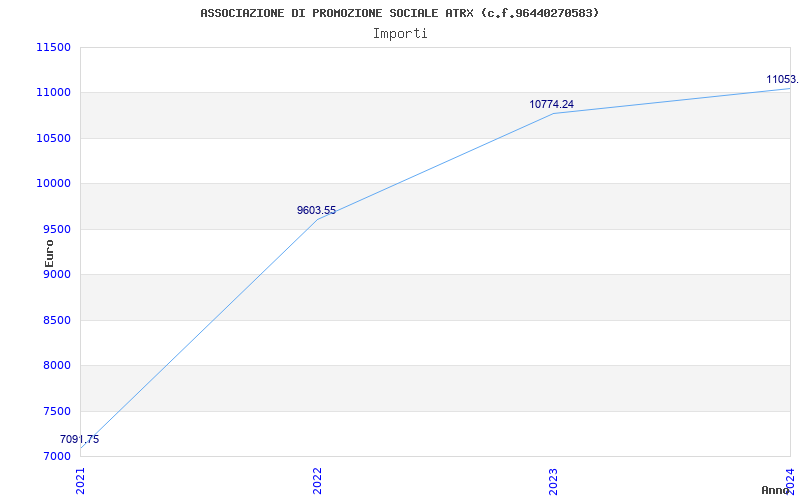Viewport: 800px width, 500px height.
Task: Click the x-axis year 2024
Action: tap(790, 481)
